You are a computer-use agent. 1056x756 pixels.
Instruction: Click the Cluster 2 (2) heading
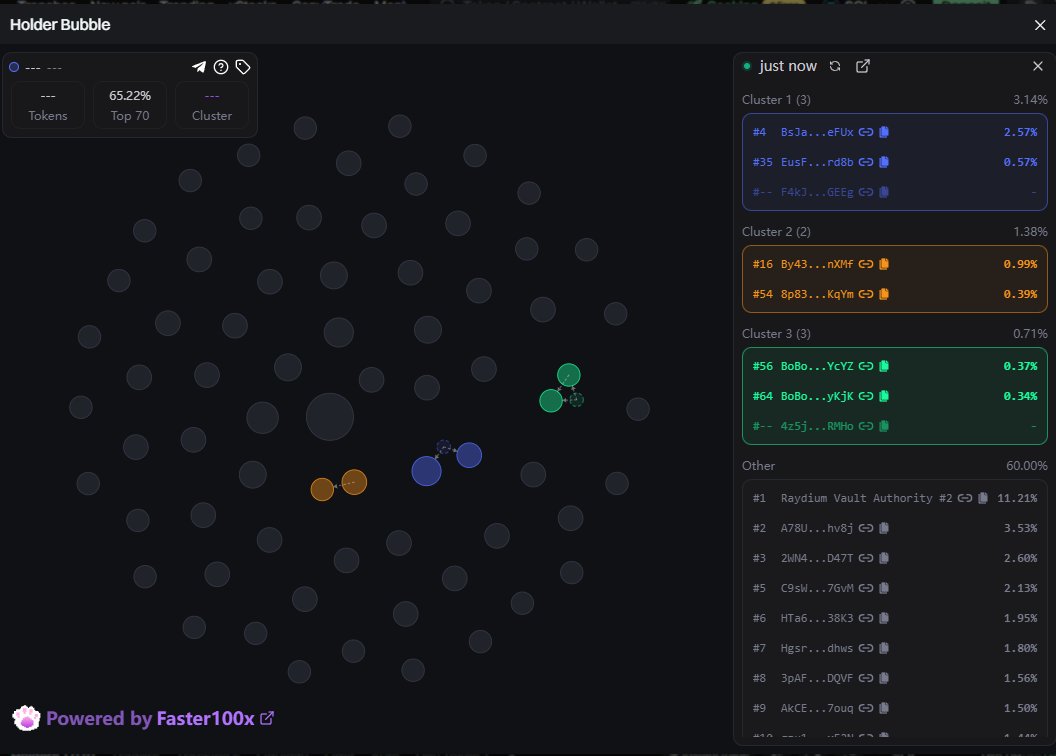click(776, 232)
